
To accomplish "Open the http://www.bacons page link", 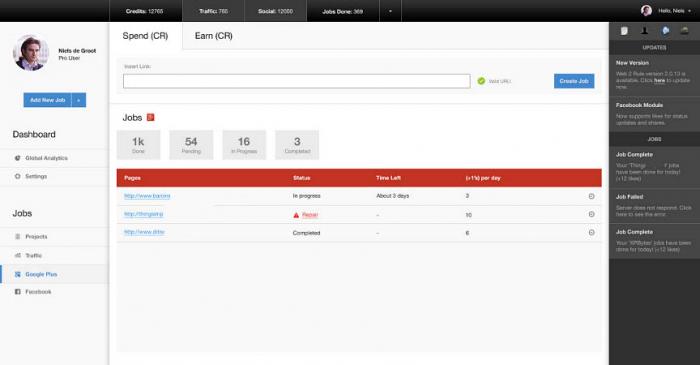I will (147, 196).
